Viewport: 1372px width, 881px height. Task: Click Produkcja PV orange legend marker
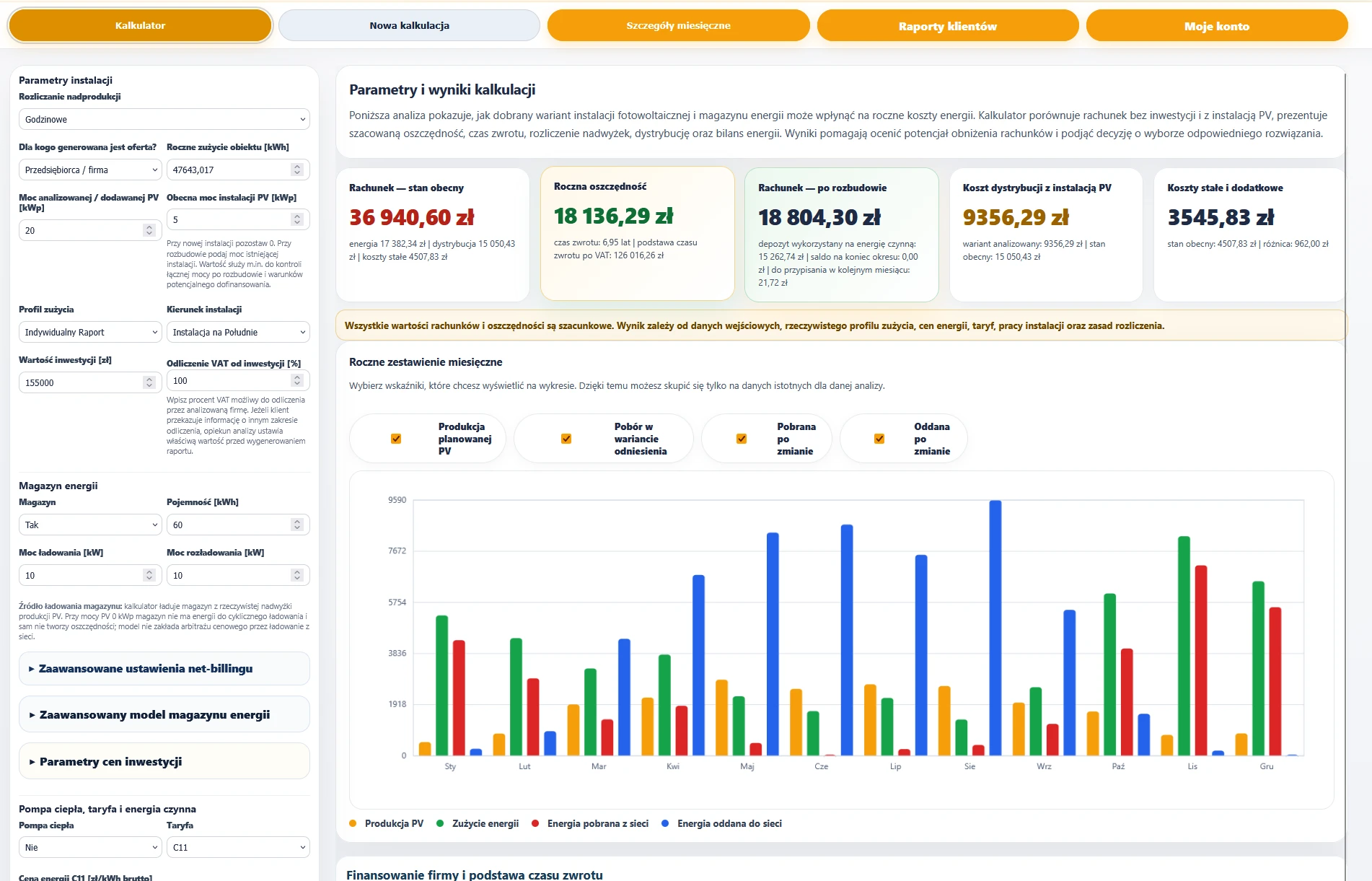(353, 823)
